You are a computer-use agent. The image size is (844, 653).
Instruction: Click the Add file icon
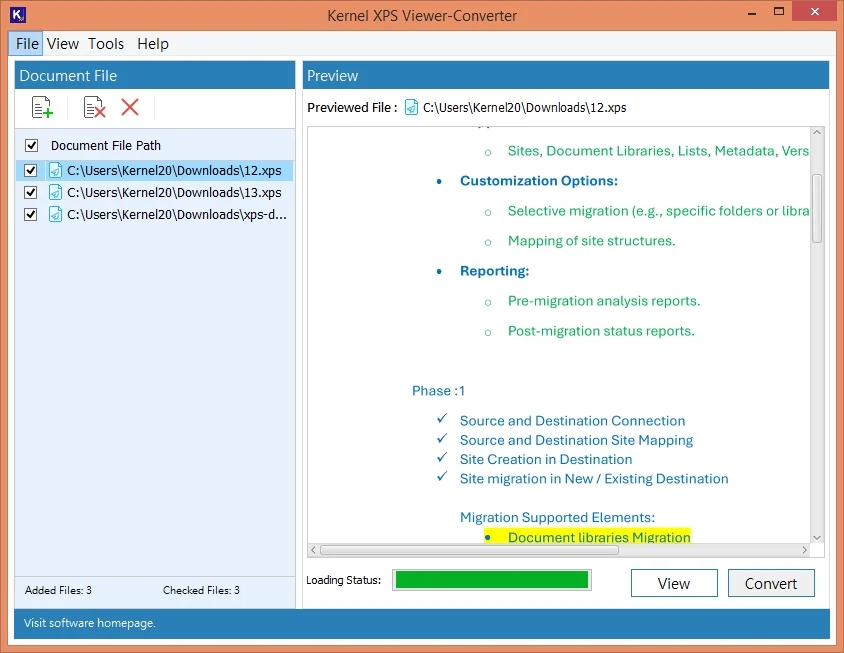coord(43,107)
